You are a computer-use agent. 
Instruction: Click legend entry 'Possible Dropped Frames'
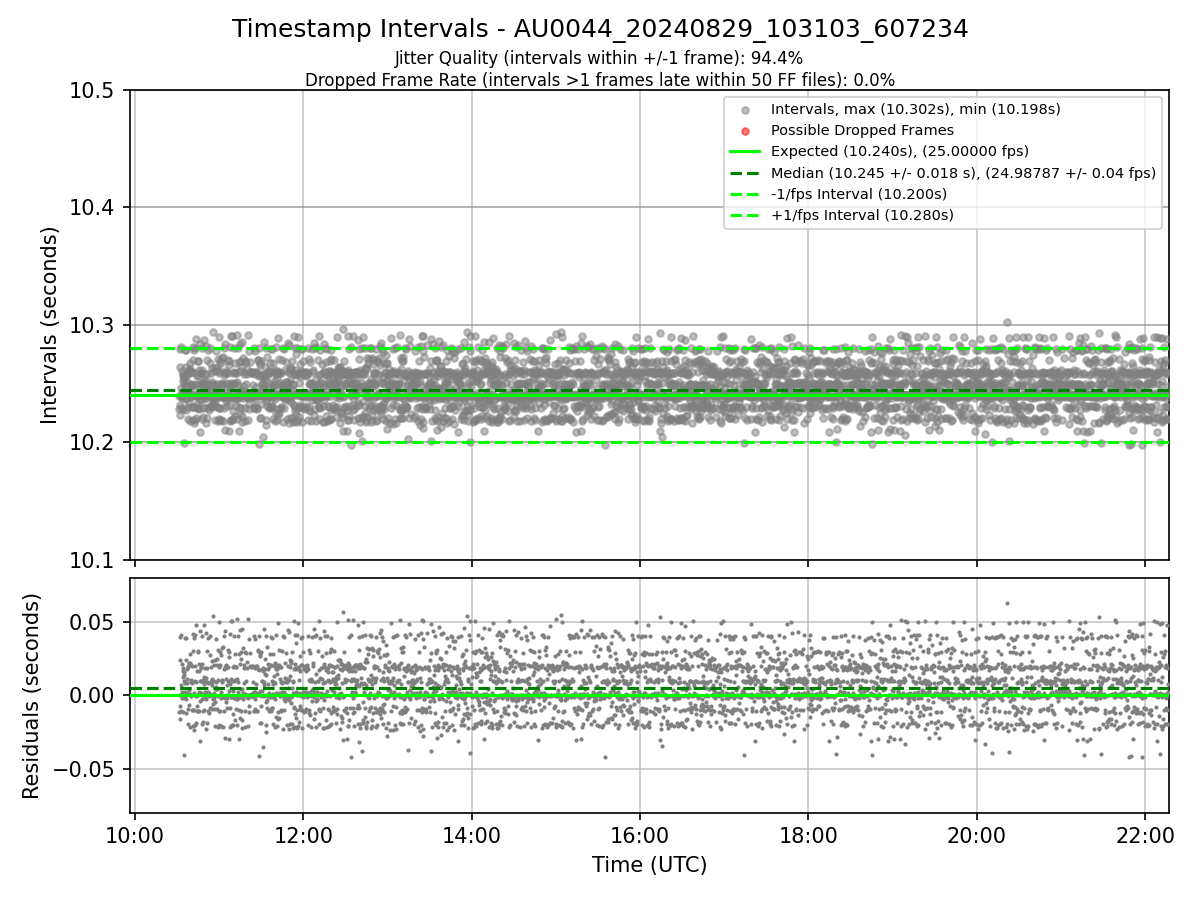click(x=862, y=130)
